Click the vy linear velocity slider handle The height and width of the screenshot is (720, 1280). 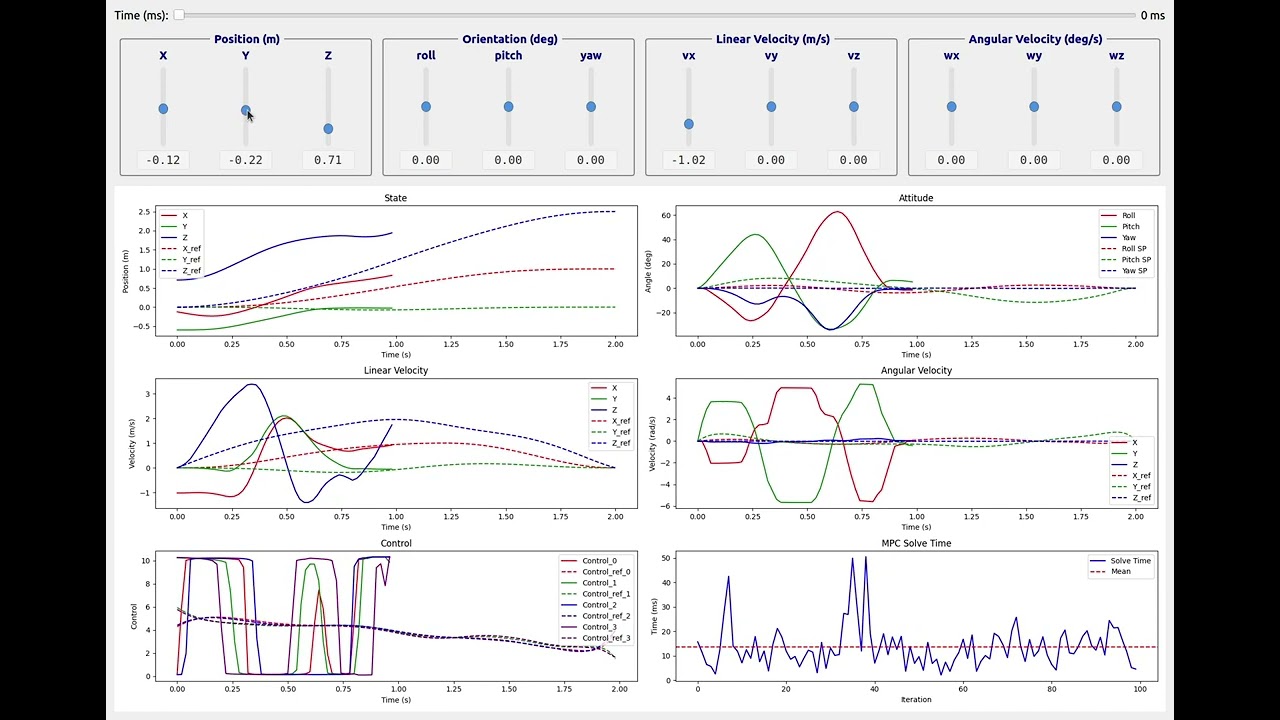[x=771, y=106]
